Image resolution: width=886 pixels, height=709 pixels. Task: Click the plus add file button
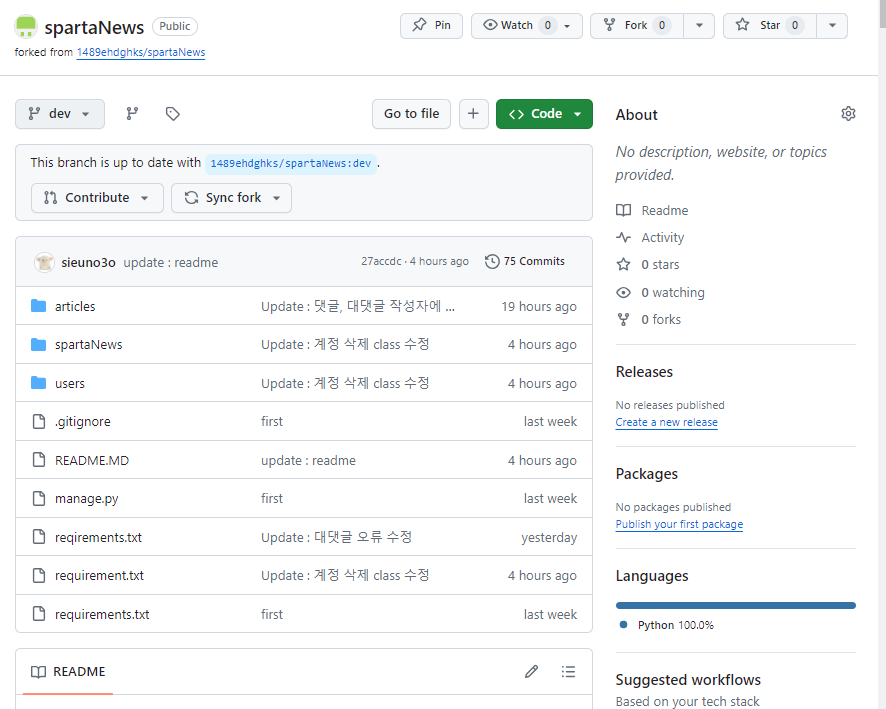pyautogui.click(x=474, y=114)
